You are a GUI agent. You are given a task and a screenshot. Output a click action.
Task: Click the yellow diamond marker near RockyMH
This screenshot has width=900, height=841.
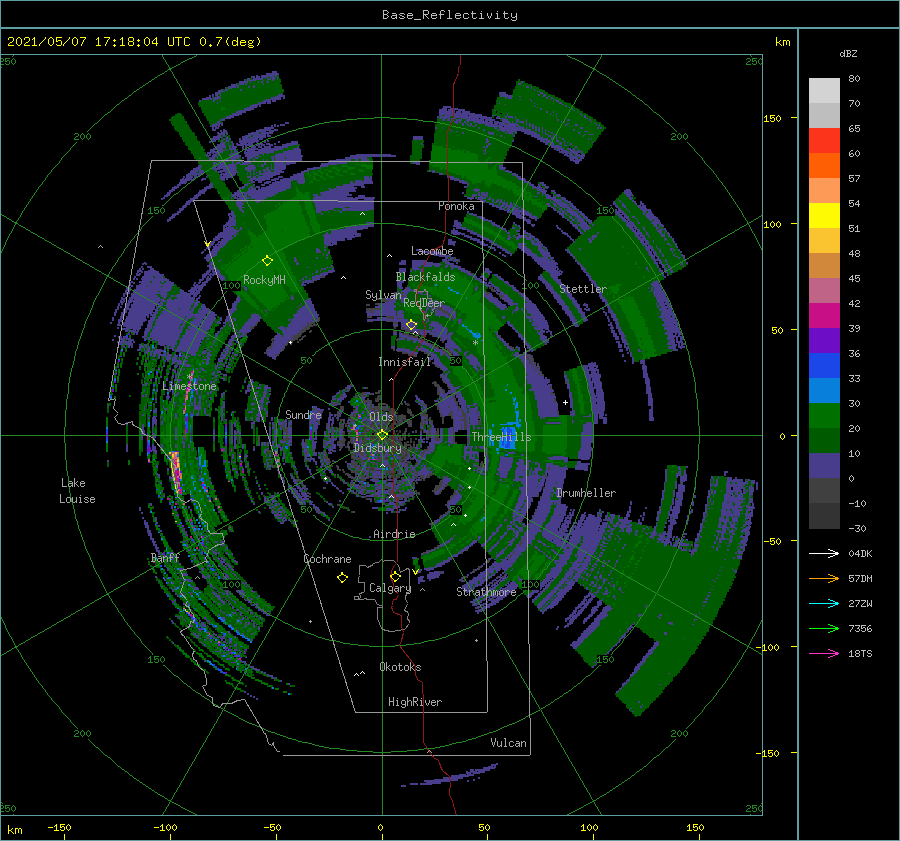[x=267, y=261]
